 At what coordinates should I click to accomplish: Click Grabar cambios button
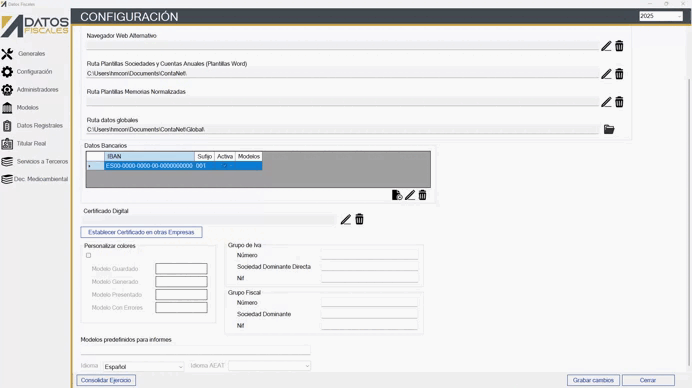(593, 380)
